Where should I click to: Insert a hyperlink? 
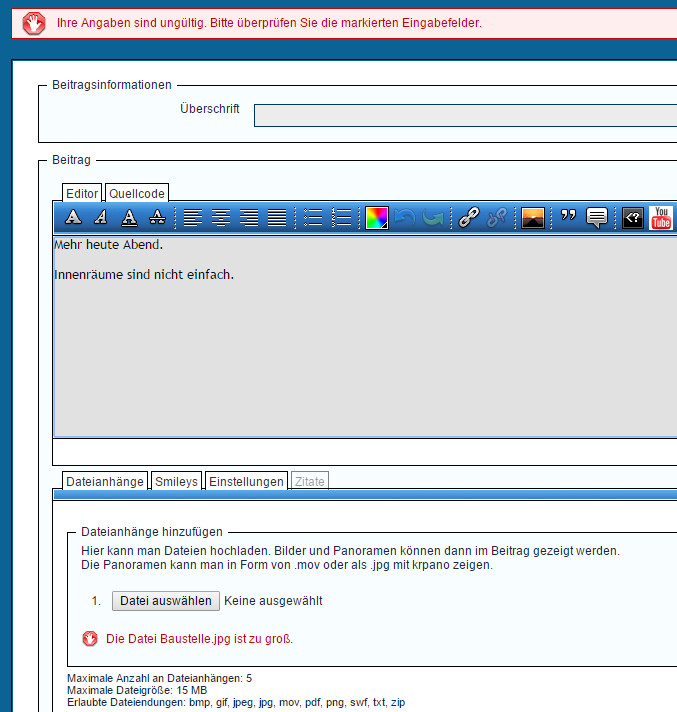(x=469, y=218)
